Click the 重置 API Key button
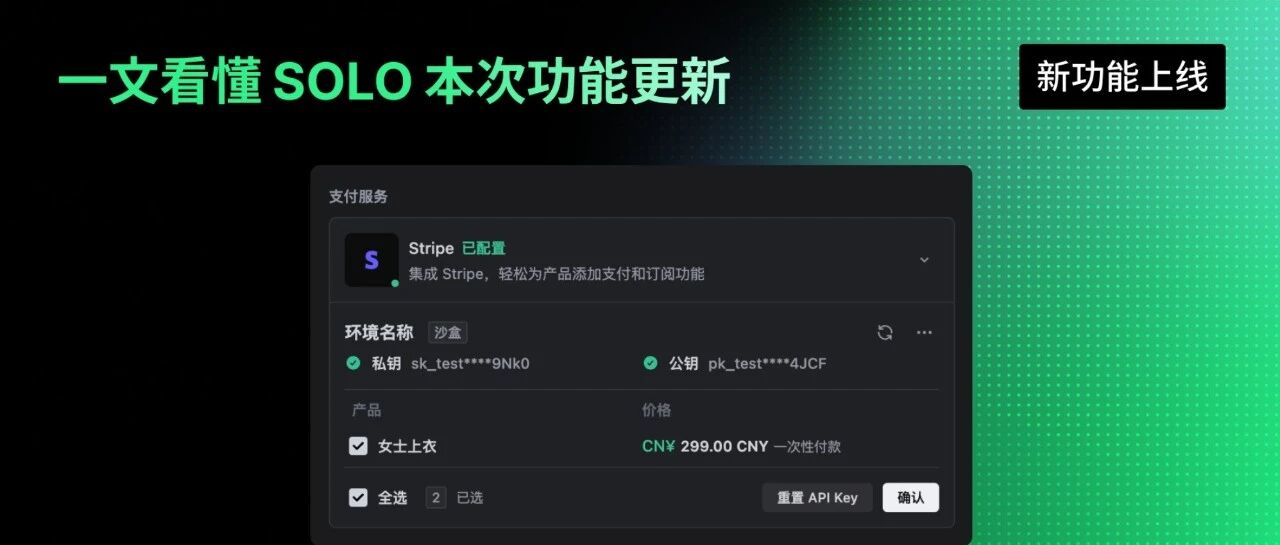1280x545 pixels. pyautogui.click(x=817, y=497)
